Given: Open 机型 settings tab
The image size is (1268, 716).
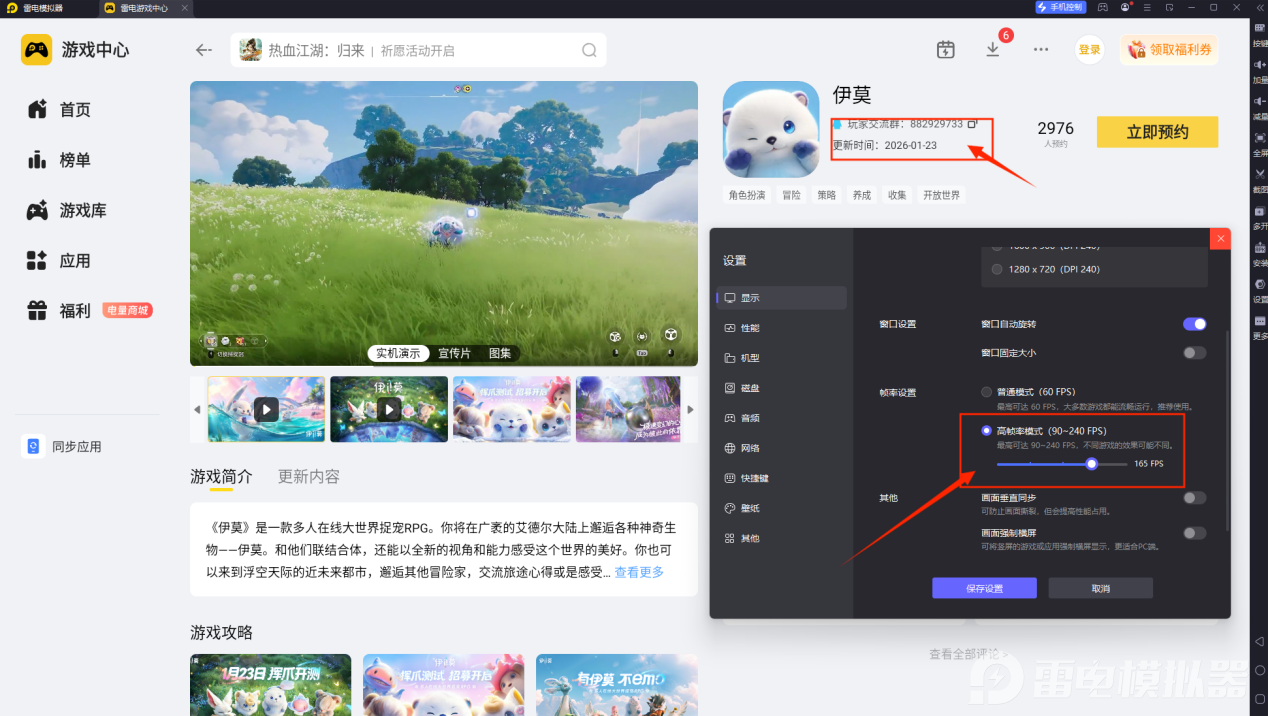Looking at the screenshot, I should pos(781,358).
